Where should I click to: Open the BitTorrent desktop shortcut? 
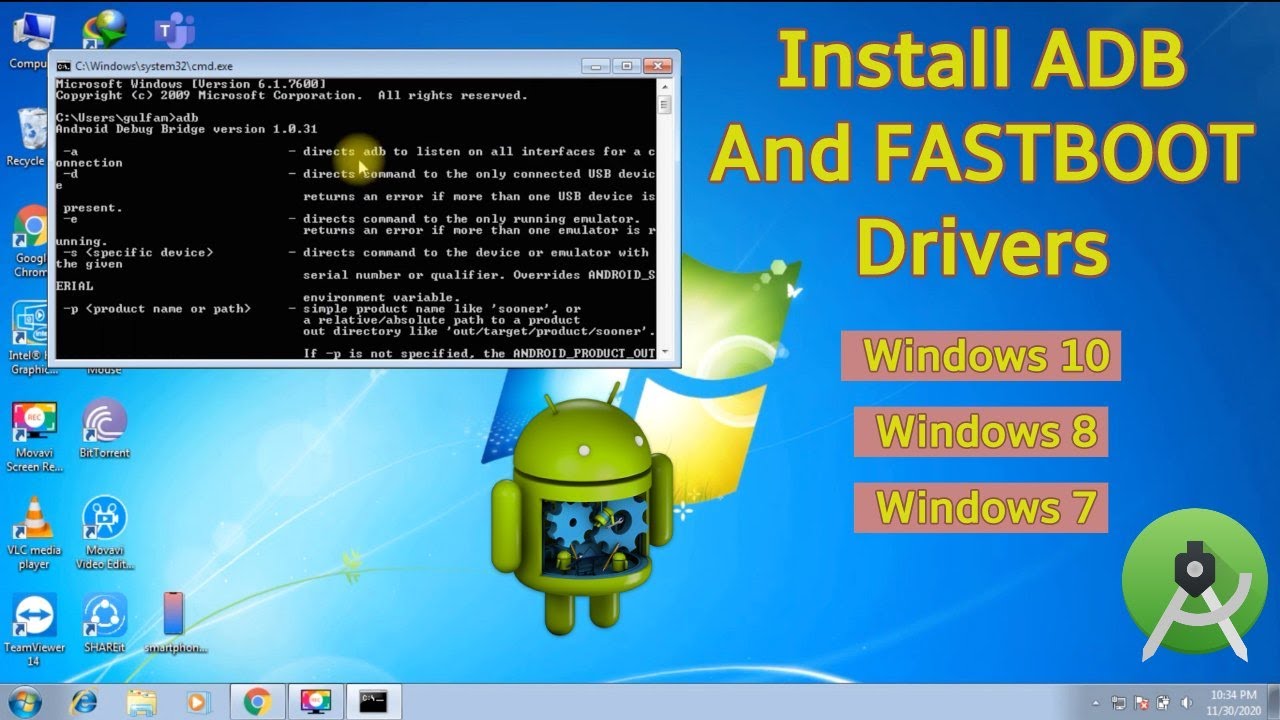click(x=104, y=422)
